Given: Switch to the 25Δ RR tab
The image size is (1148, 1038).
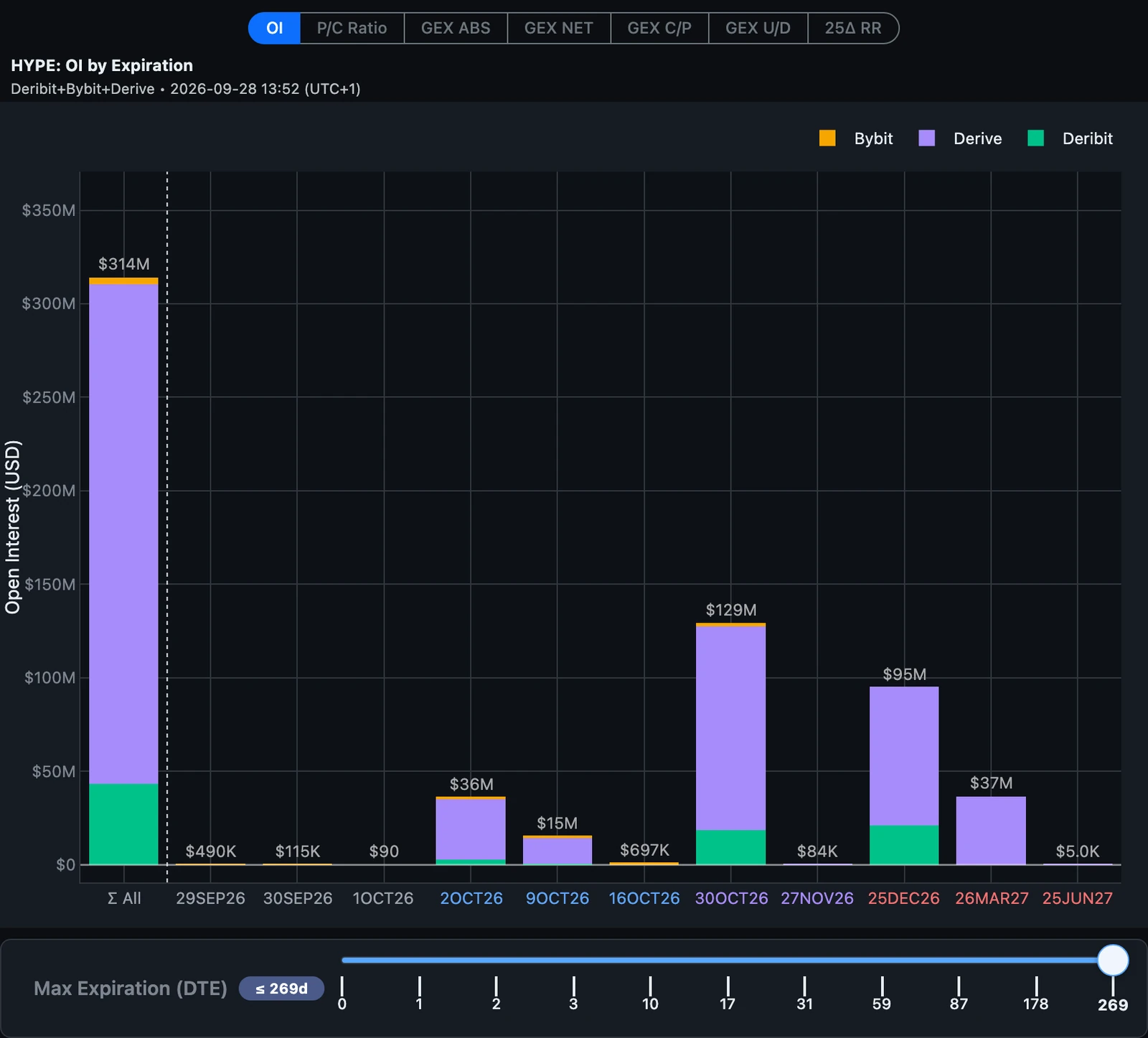Looking at the screenshot, I should pos(853,28).
